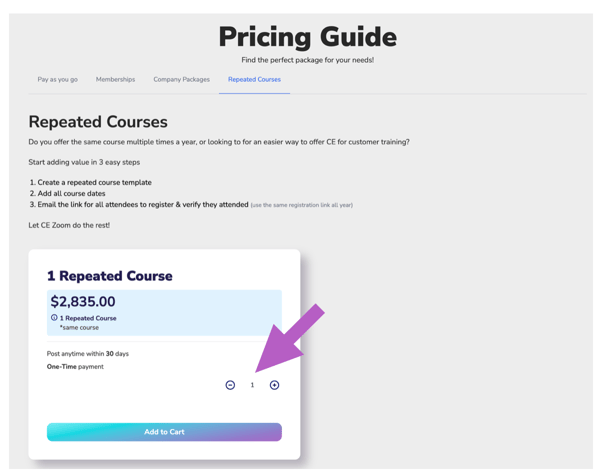Click the "Add all course dates" step

click(x=71, y=194)
